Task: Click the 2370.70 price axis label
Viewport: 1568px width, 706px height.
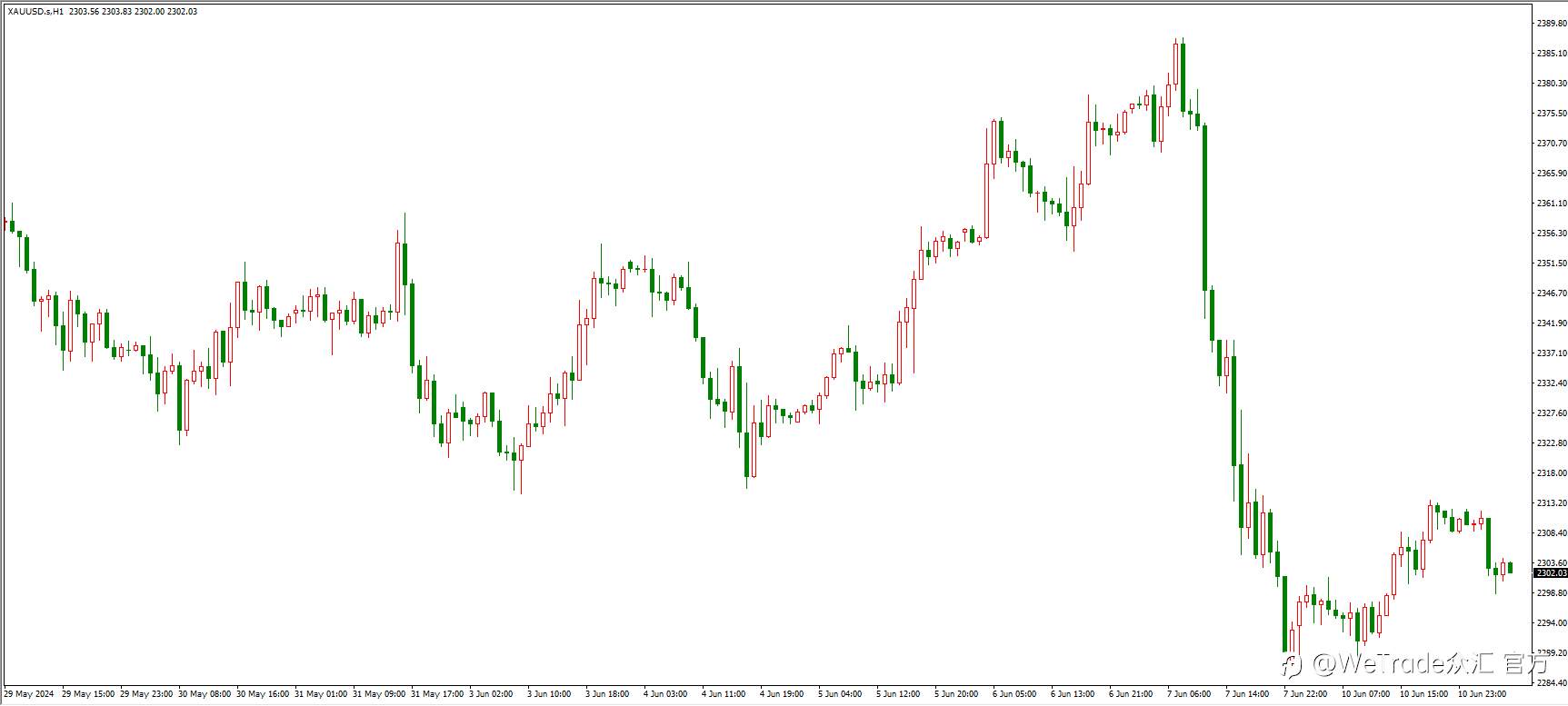Action: pyautogui.click(x=1551, y=143)
